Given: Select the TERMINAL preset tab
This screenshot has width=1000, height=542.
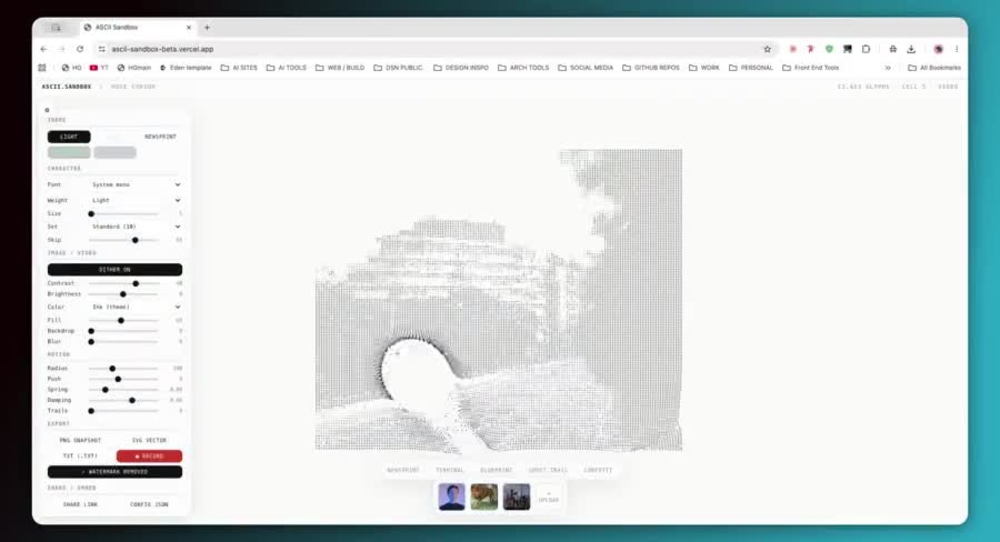Looking at the screenshot, I should click(450, 470).
